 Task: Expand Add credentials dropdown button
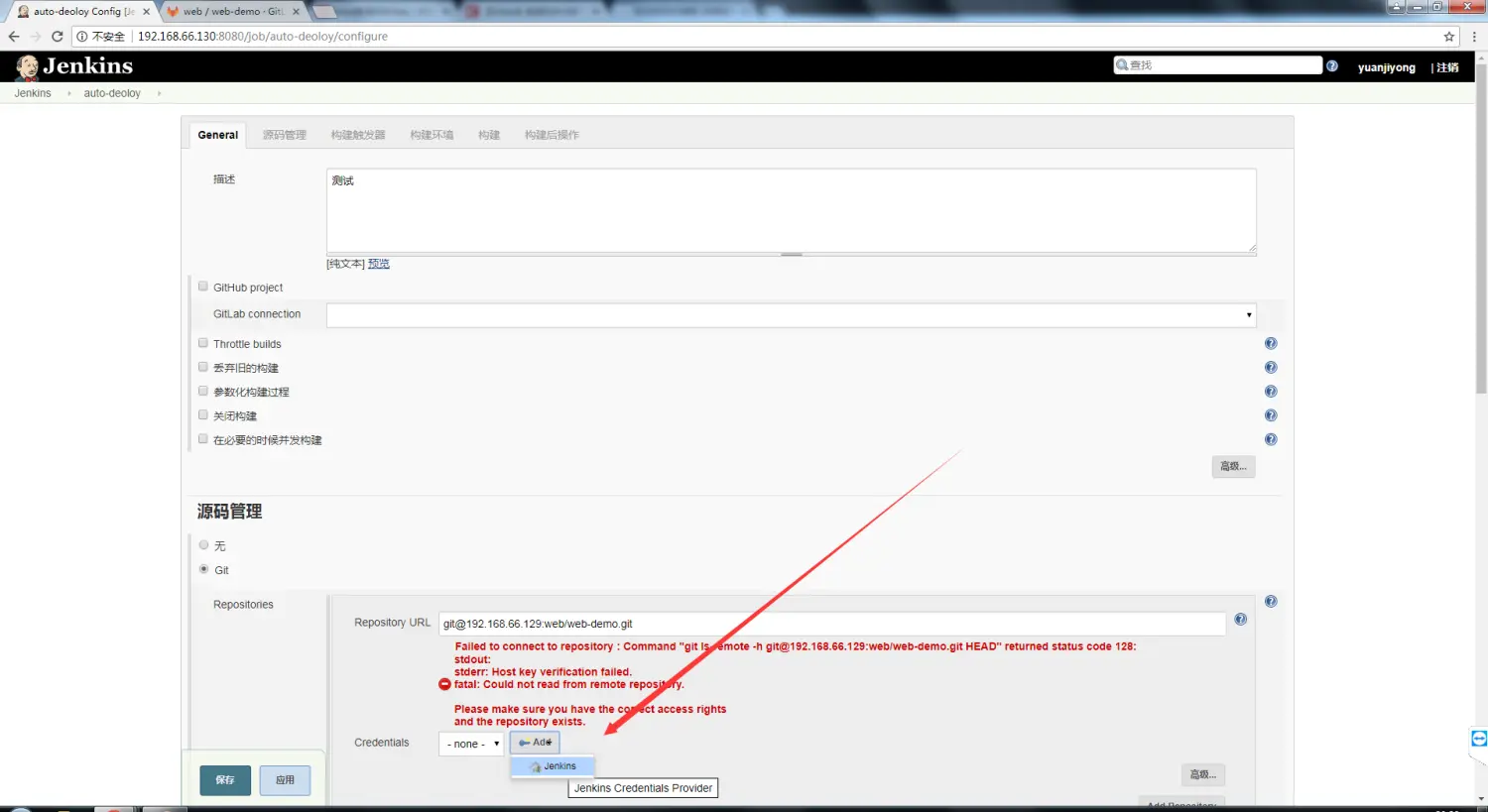(x=535, y=743)
